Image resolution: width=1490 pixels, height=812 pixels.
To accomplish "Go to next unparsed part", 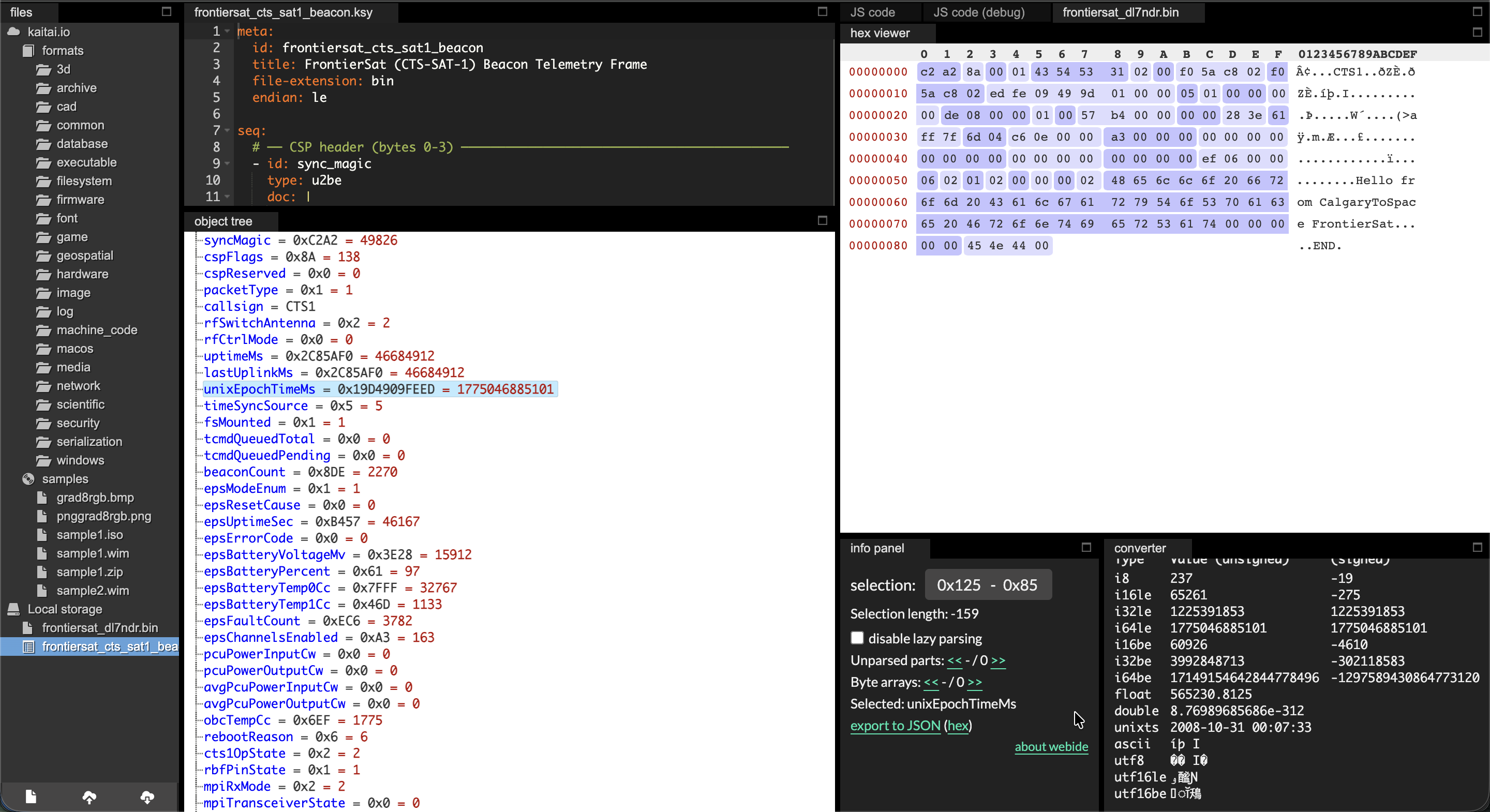I will (999, 660).
